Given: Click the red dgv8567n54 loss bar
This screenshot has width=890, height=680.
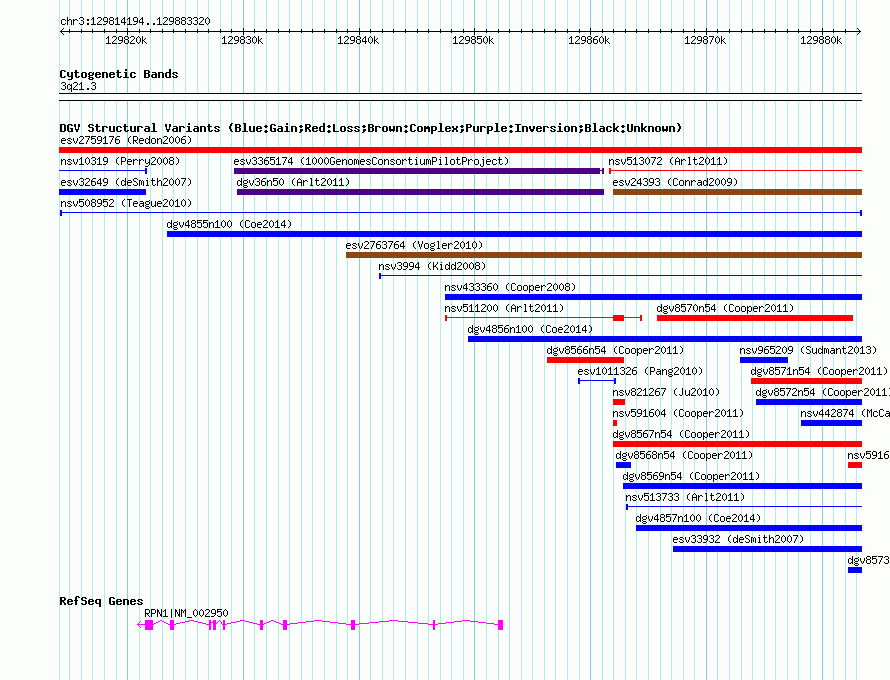Looking at the screenshot, I should (737, 444).
